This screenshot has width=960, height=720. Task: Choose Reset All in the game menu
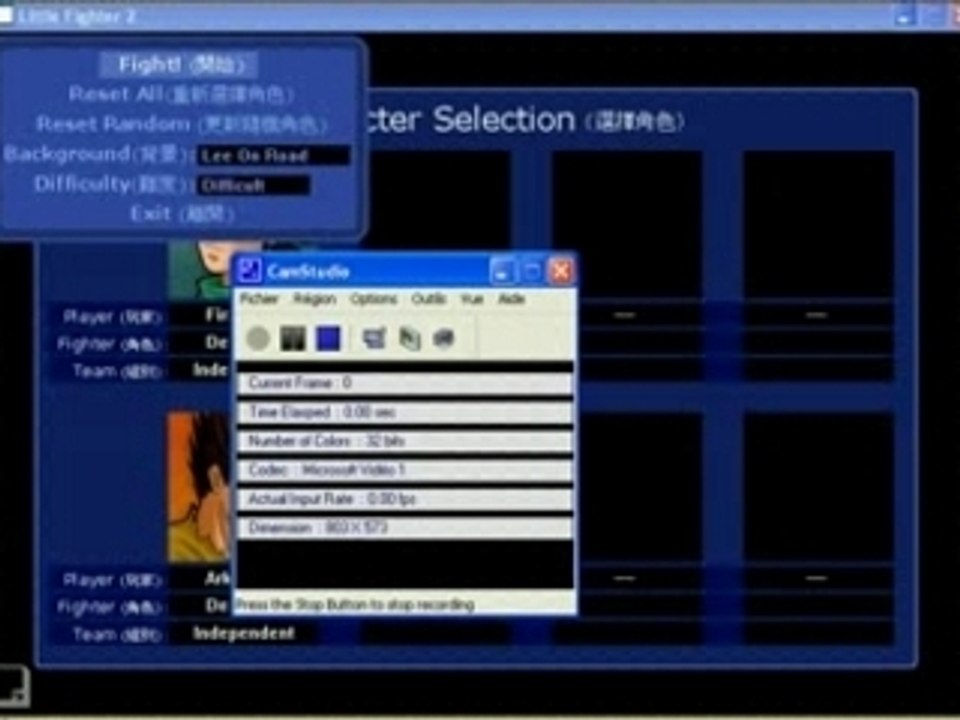tap(181, 94)
